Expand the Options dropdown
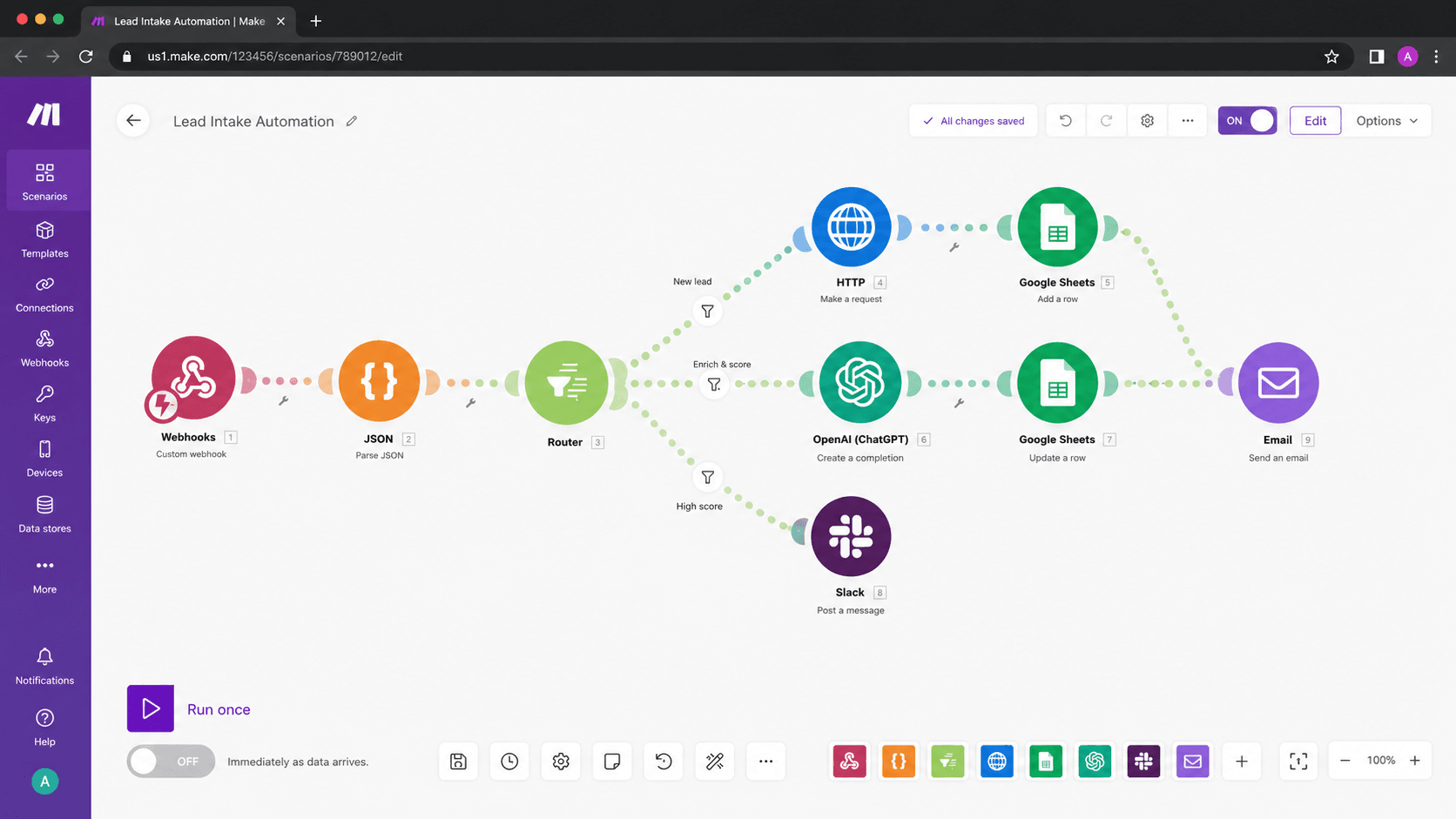This screenshot has width=1456, height=819. point(1386,120)
